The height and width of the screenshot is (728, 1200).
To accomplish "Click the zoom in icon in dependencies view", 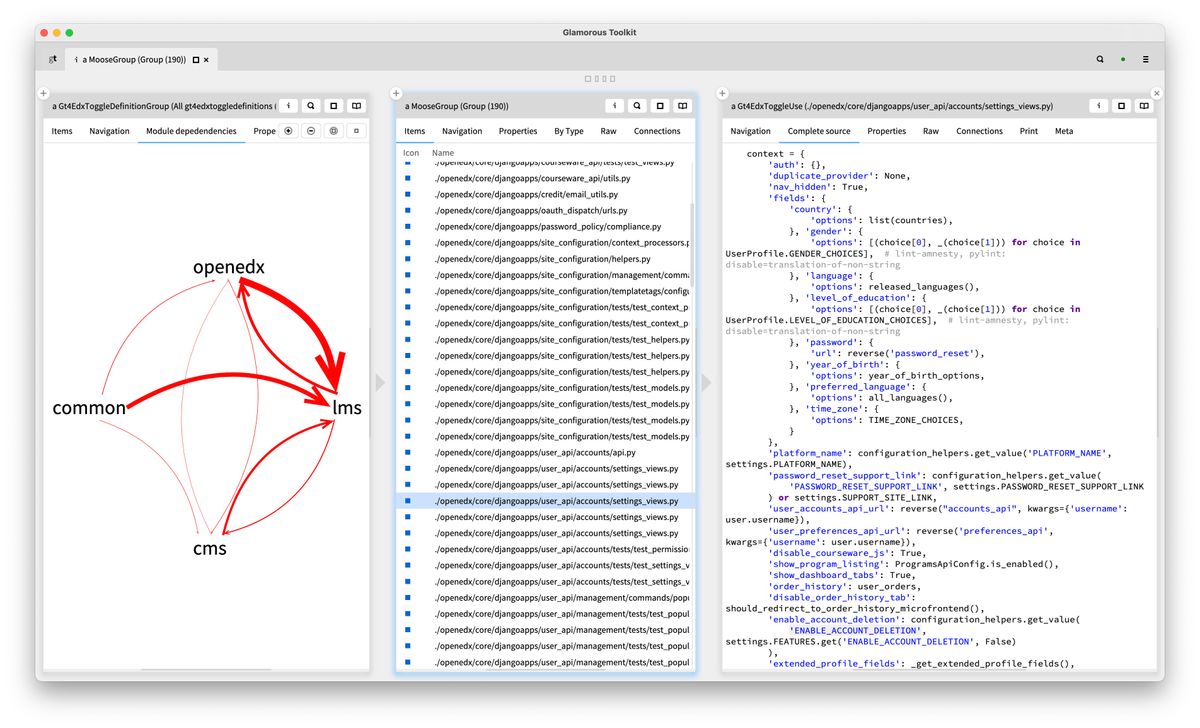I will (x=288, y=131).
